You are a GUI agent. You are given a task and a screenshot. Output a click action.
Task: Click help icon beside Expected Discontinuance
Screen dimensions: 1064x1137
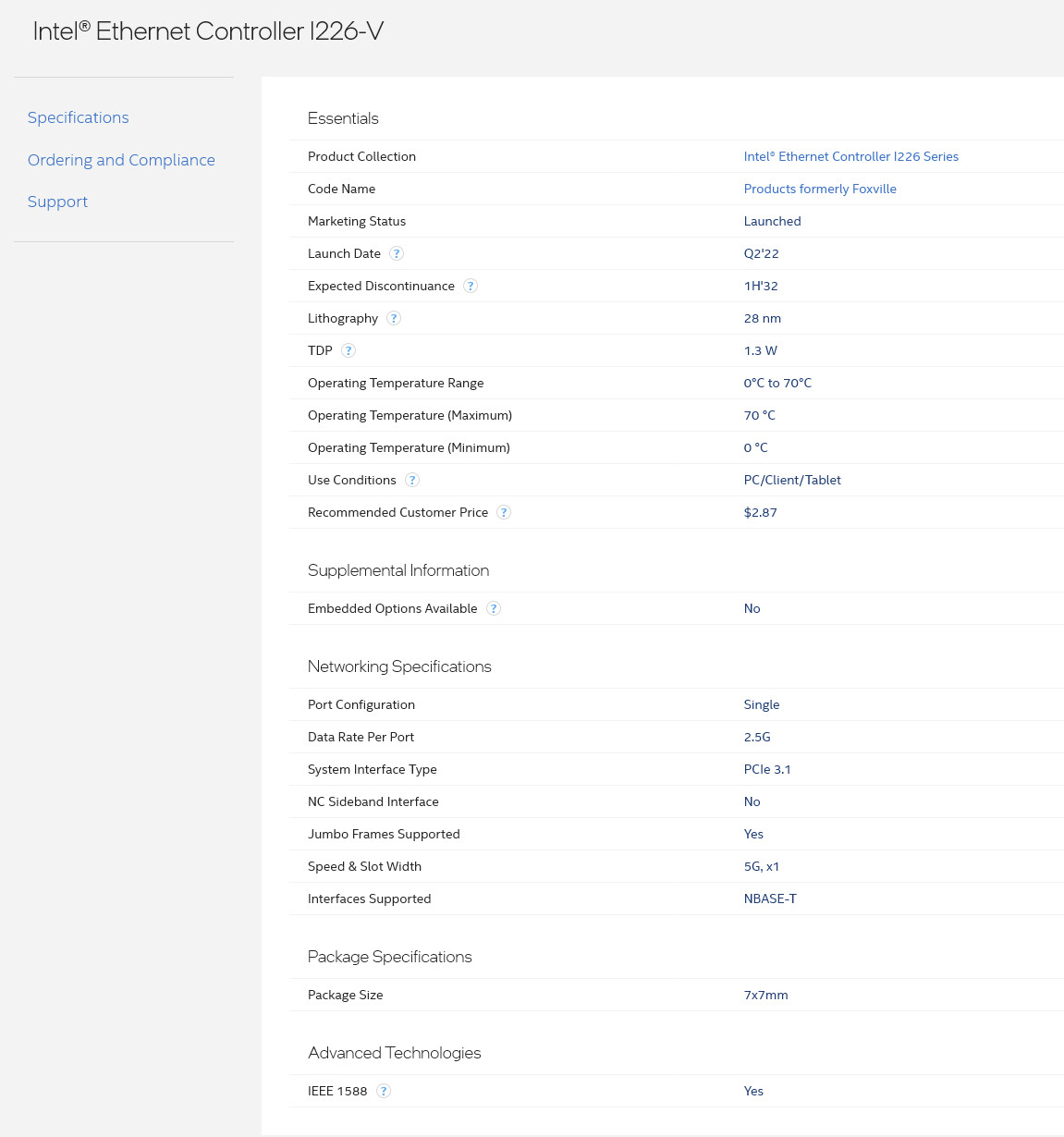point(471,286)
